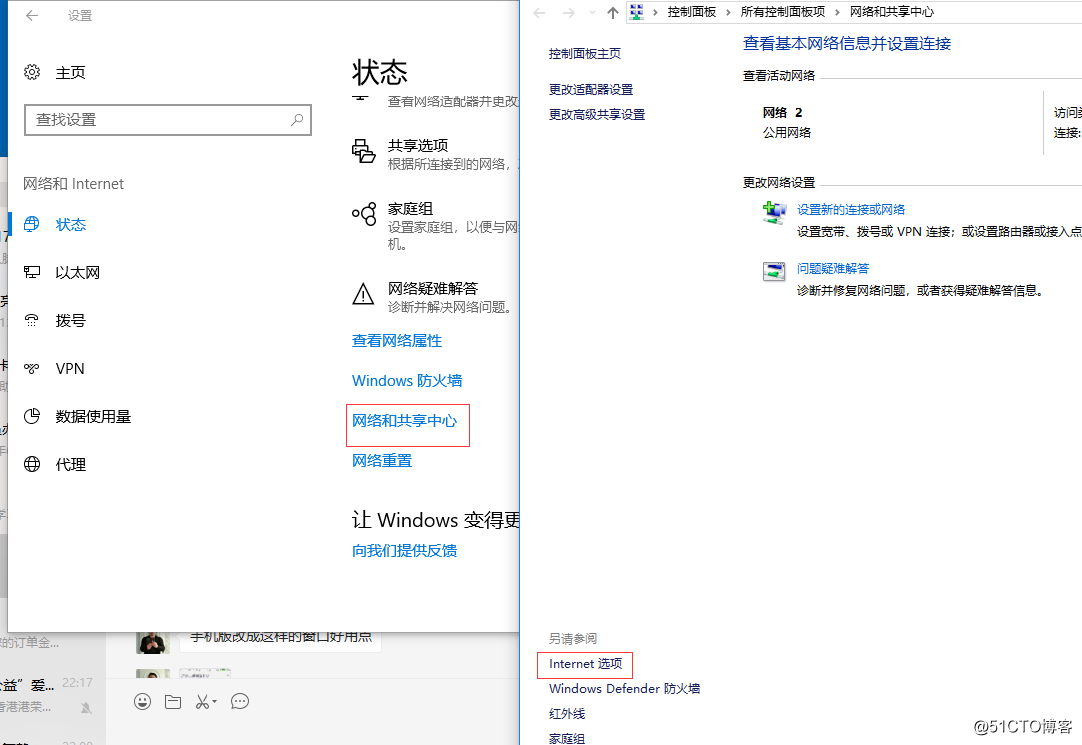Screen dimensions: 1082x745
Task: Open VPN sidebar item
Action: pyautogui.click(x=70, y=368)
